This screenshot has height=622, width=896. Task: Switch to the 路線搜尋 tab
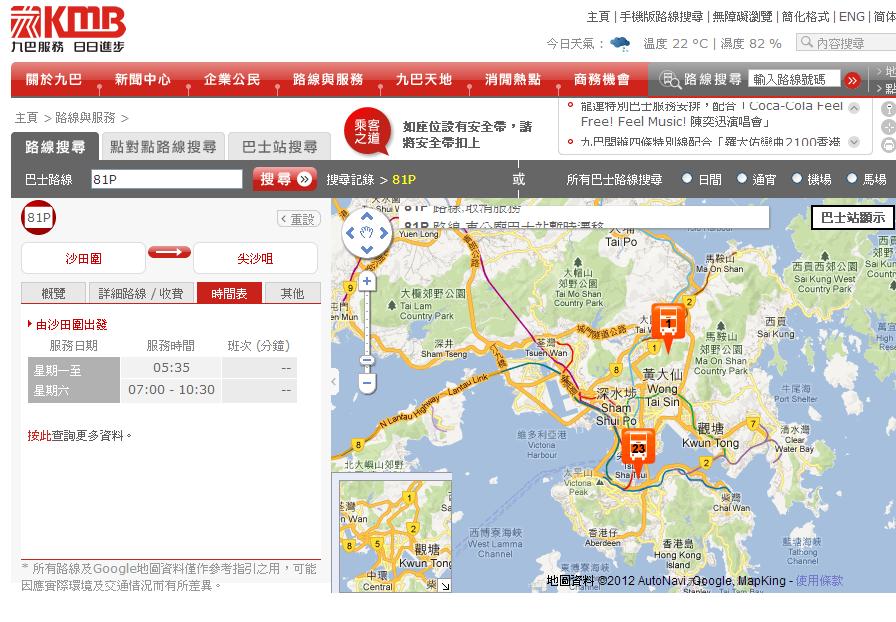(x=55, y=147)
